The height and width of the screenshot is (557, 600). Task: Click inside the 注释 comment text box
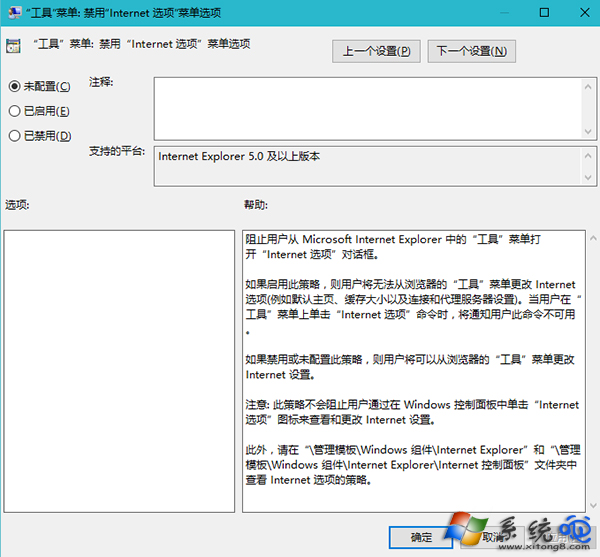(367, 109)
